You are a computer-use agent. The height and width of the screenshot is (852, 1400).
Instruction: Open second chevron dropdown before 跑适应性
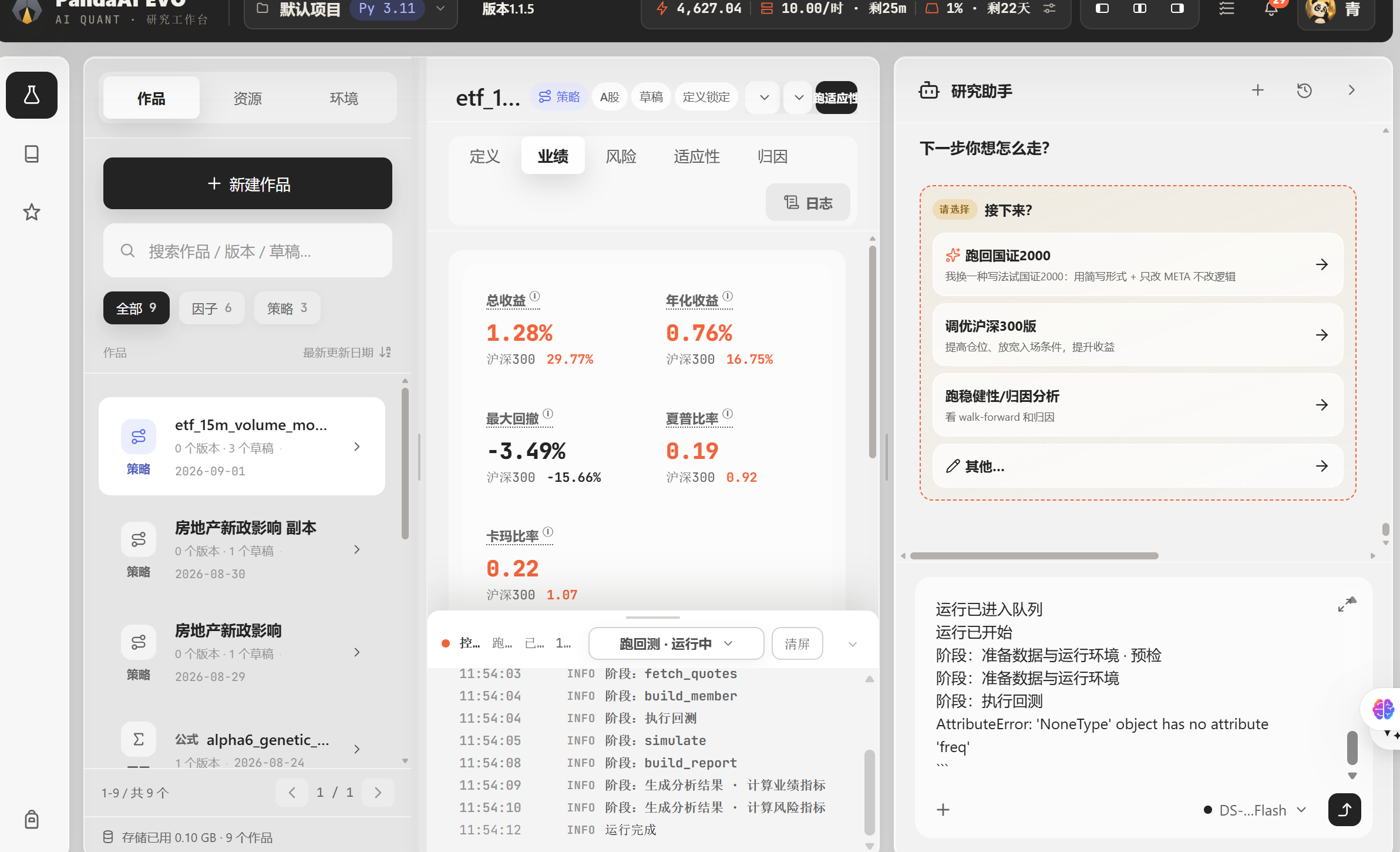799,98
